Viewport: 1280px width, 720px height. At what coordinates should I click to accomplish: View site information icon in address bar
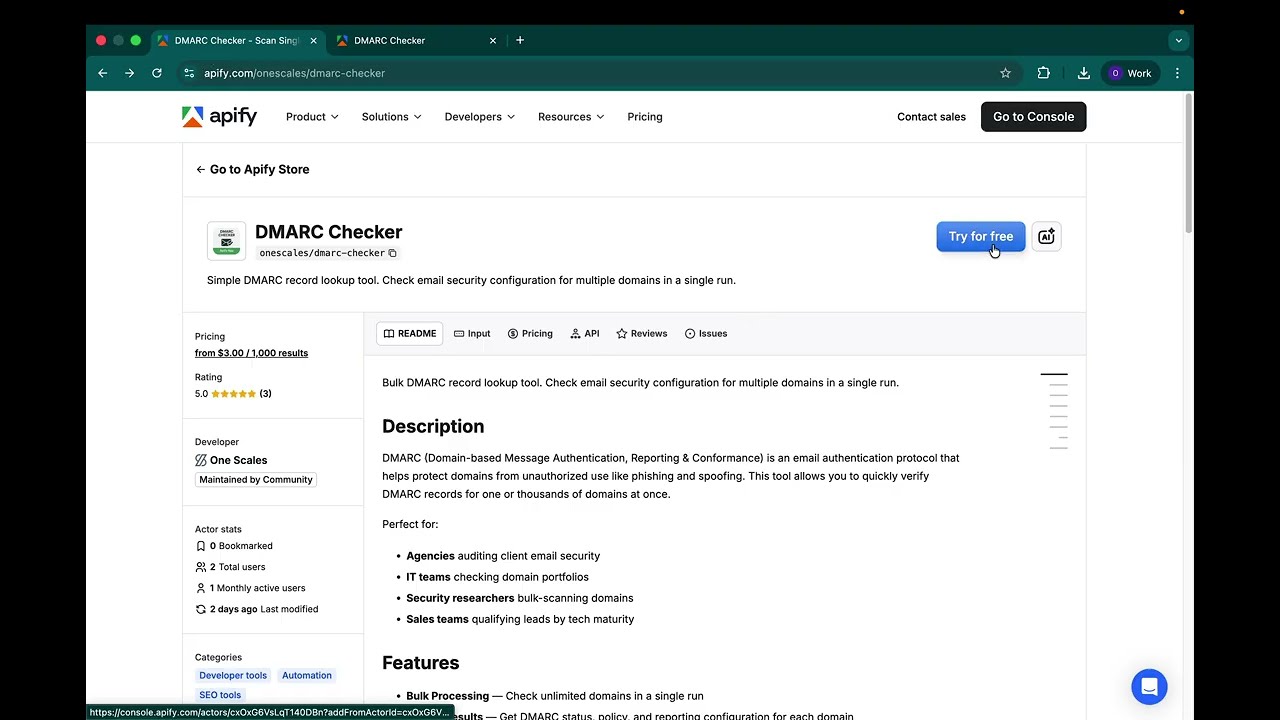(189, 73)
